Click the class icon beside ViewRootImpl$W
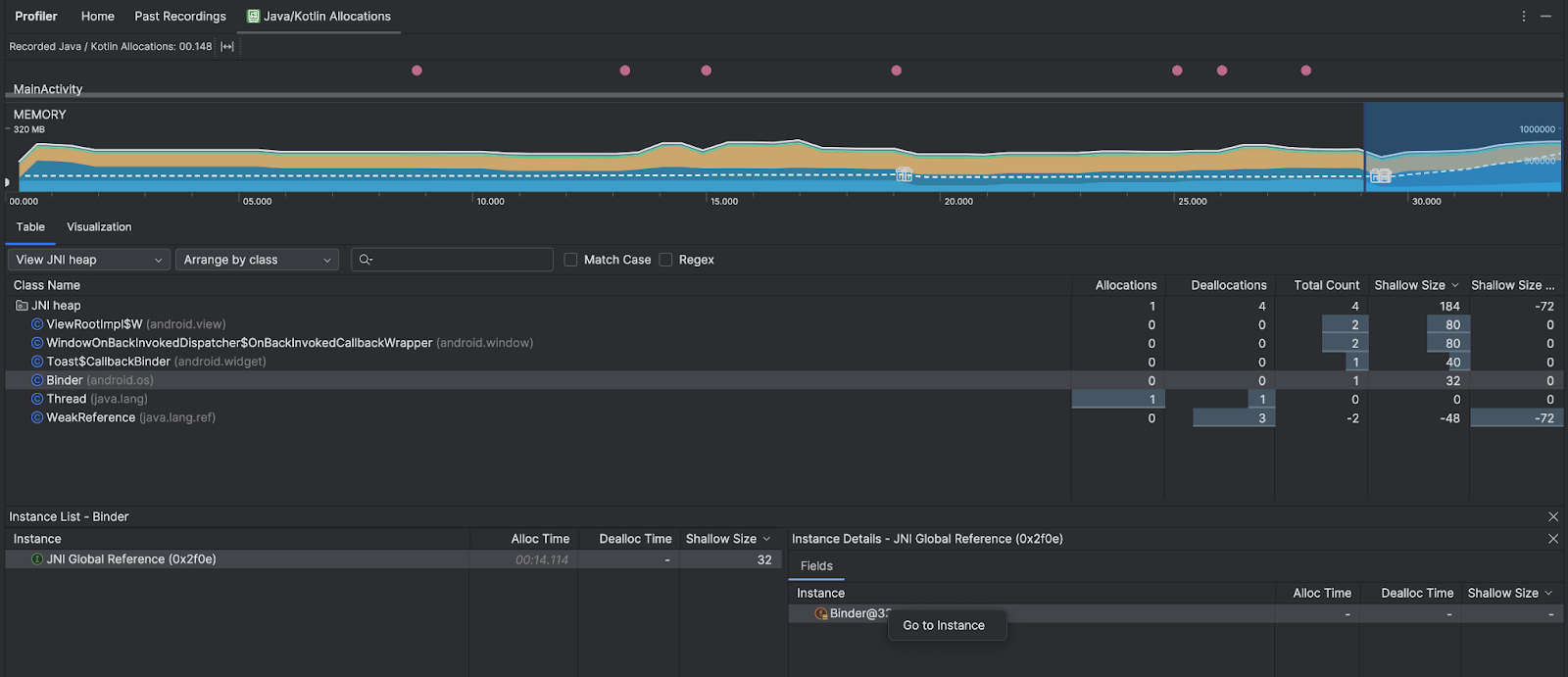 click(37, 324)
